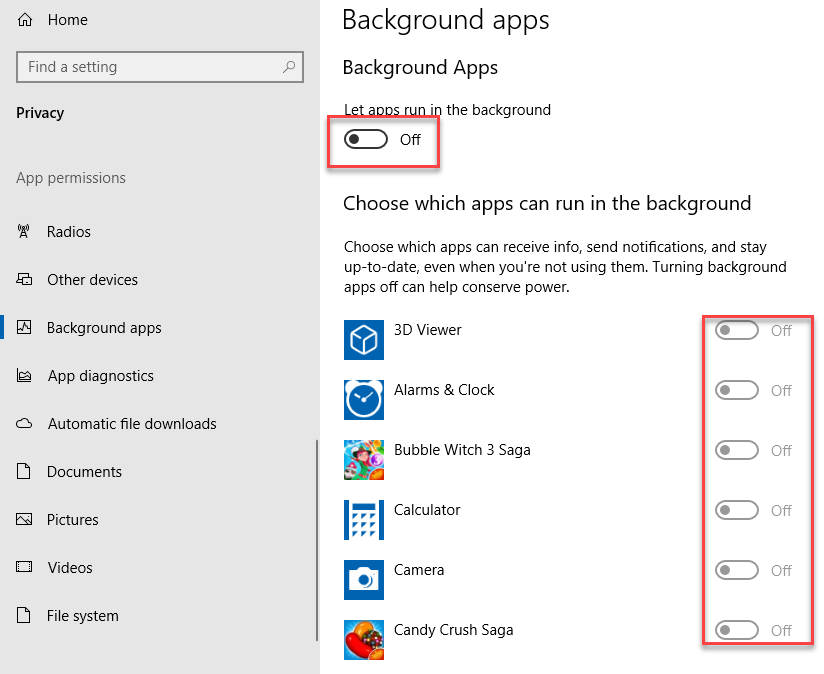
Task: Click the Bubble Witch 3 Saga icon
Action: click(x=364, y=460)
